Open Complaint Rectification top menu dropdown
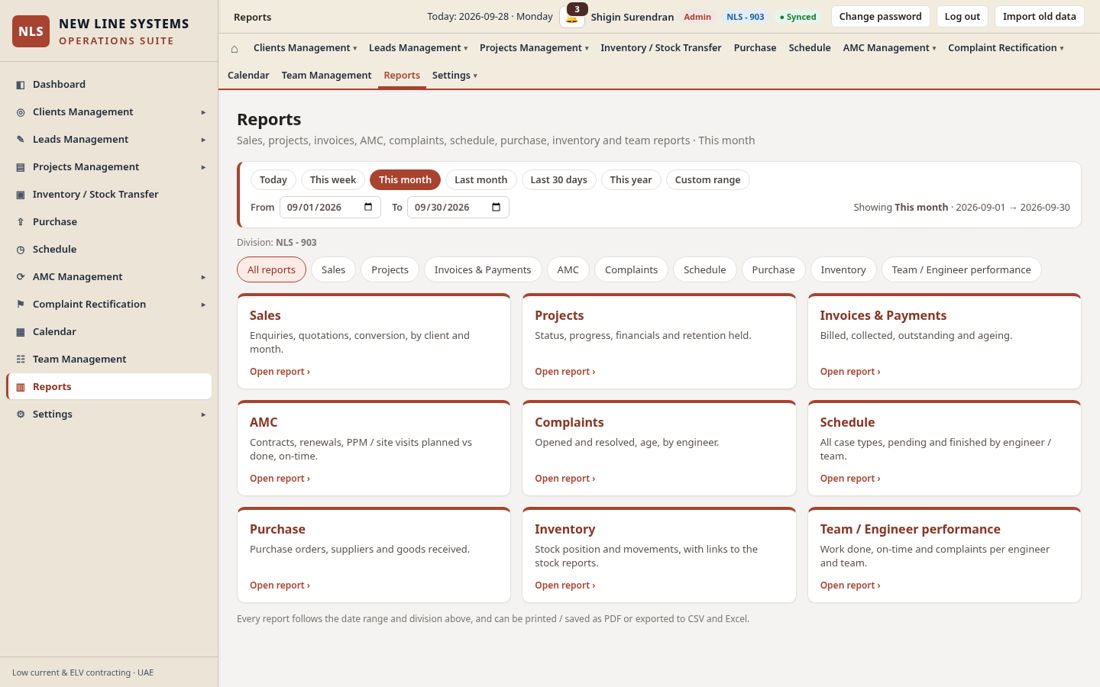 point(1005,48)
